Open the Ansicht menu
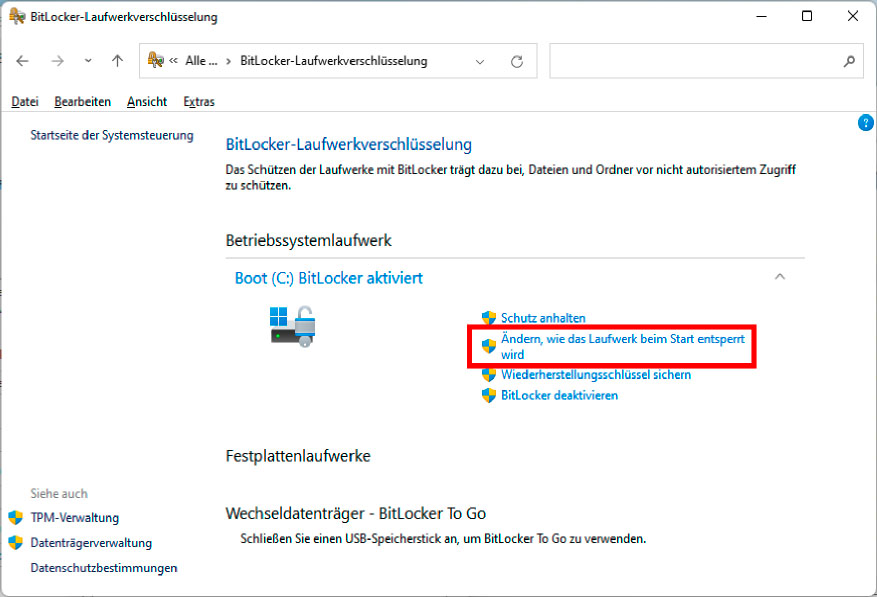877x597 pixels. tap(147, 101)
